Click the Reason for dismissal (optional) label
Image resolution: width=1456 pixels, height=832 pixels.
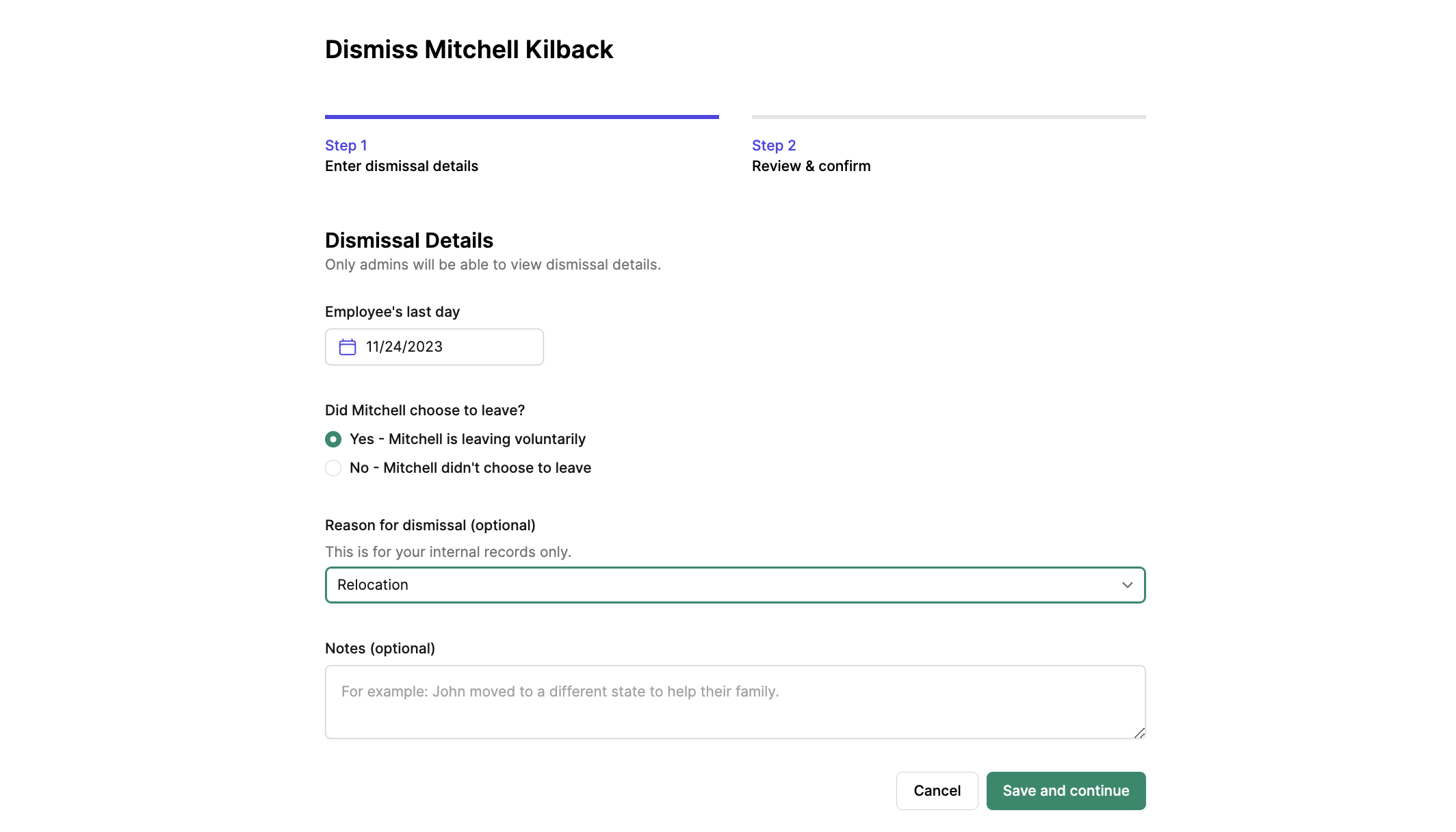[x=430, y=525]
